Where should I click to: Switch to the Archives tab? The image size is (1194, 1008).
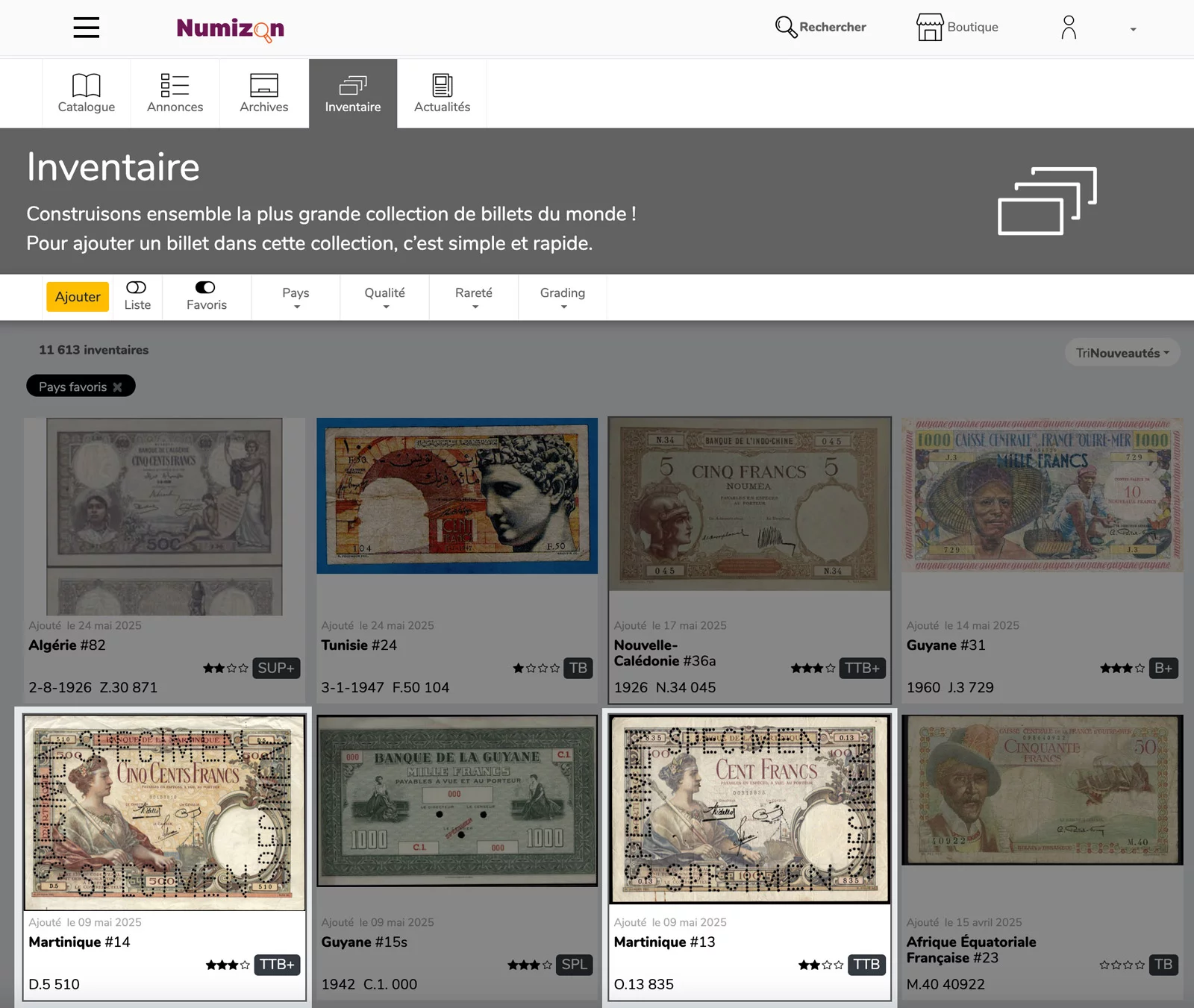(264, 94)
